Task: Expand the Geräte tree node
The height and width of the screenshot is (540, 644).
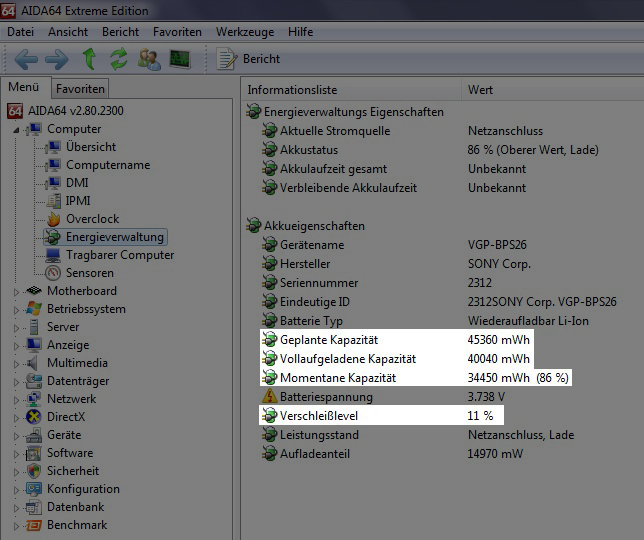Action: click(16, 436)
